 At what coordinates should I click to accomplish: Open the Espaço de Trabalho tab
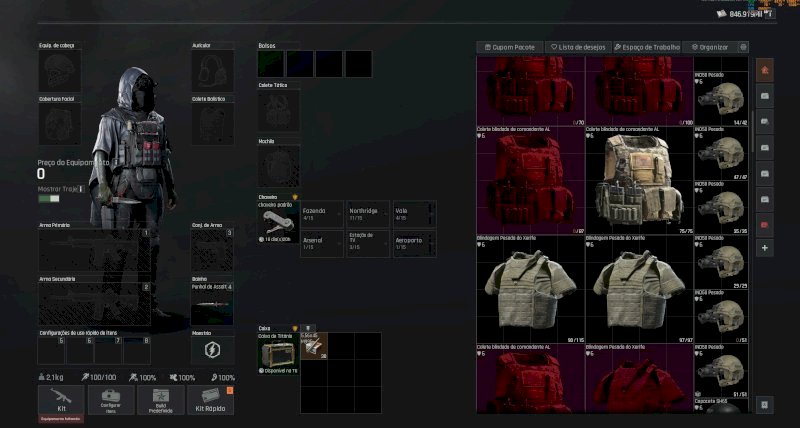[647, 47]
